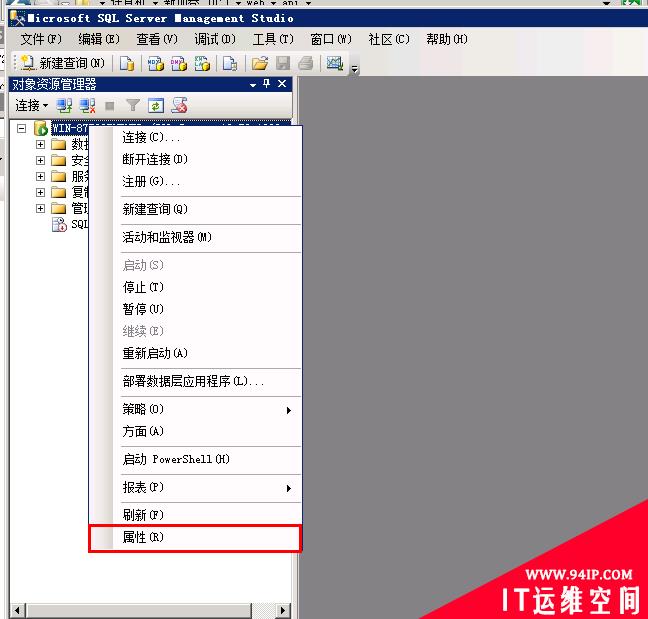Open the 窗口(W) menu
Viewport: 648px width, 619px height.
pyautogui.click(x=331, y=40)
